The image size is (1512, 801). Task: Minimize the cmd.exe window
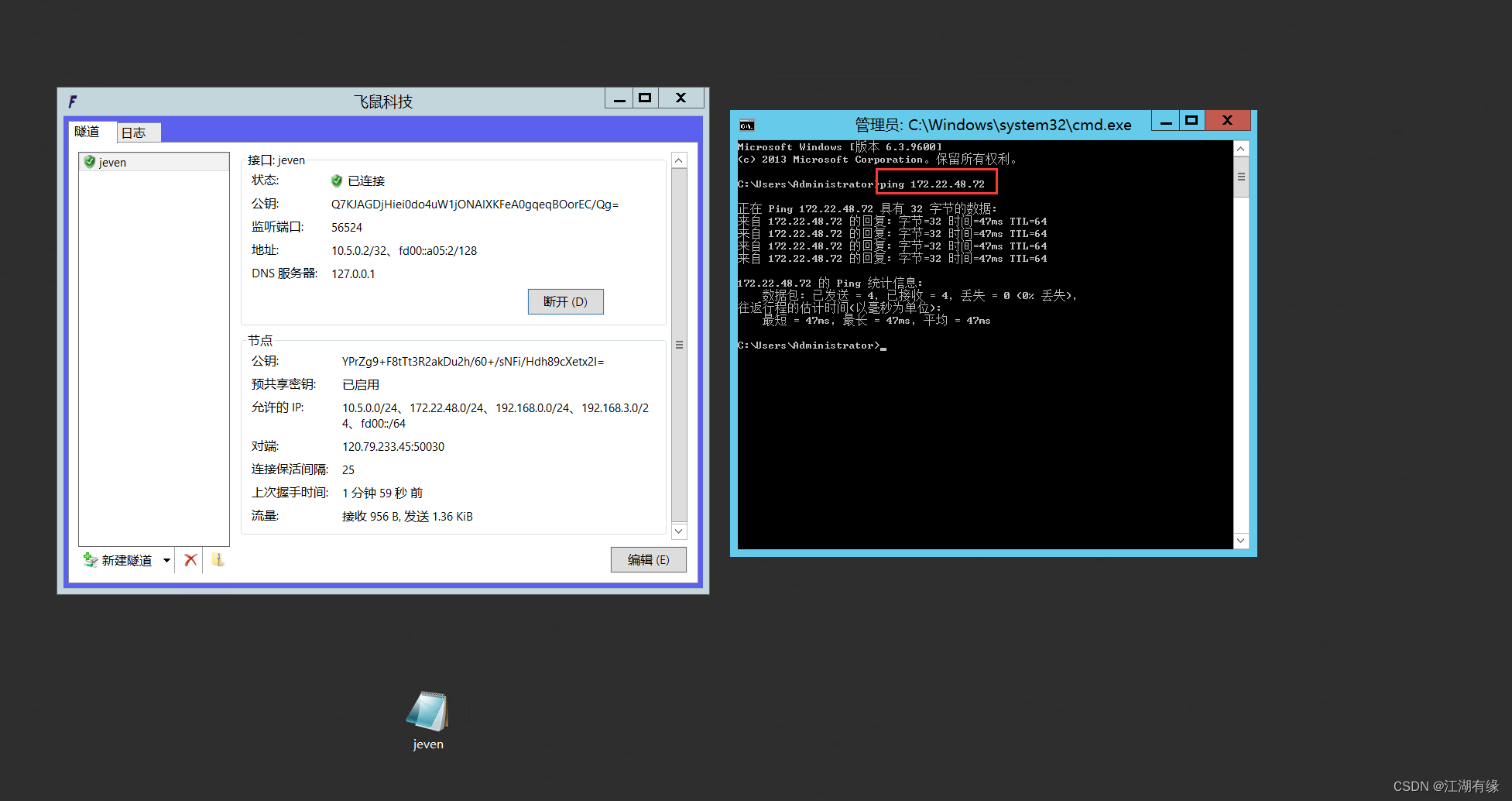[1165, 121]
